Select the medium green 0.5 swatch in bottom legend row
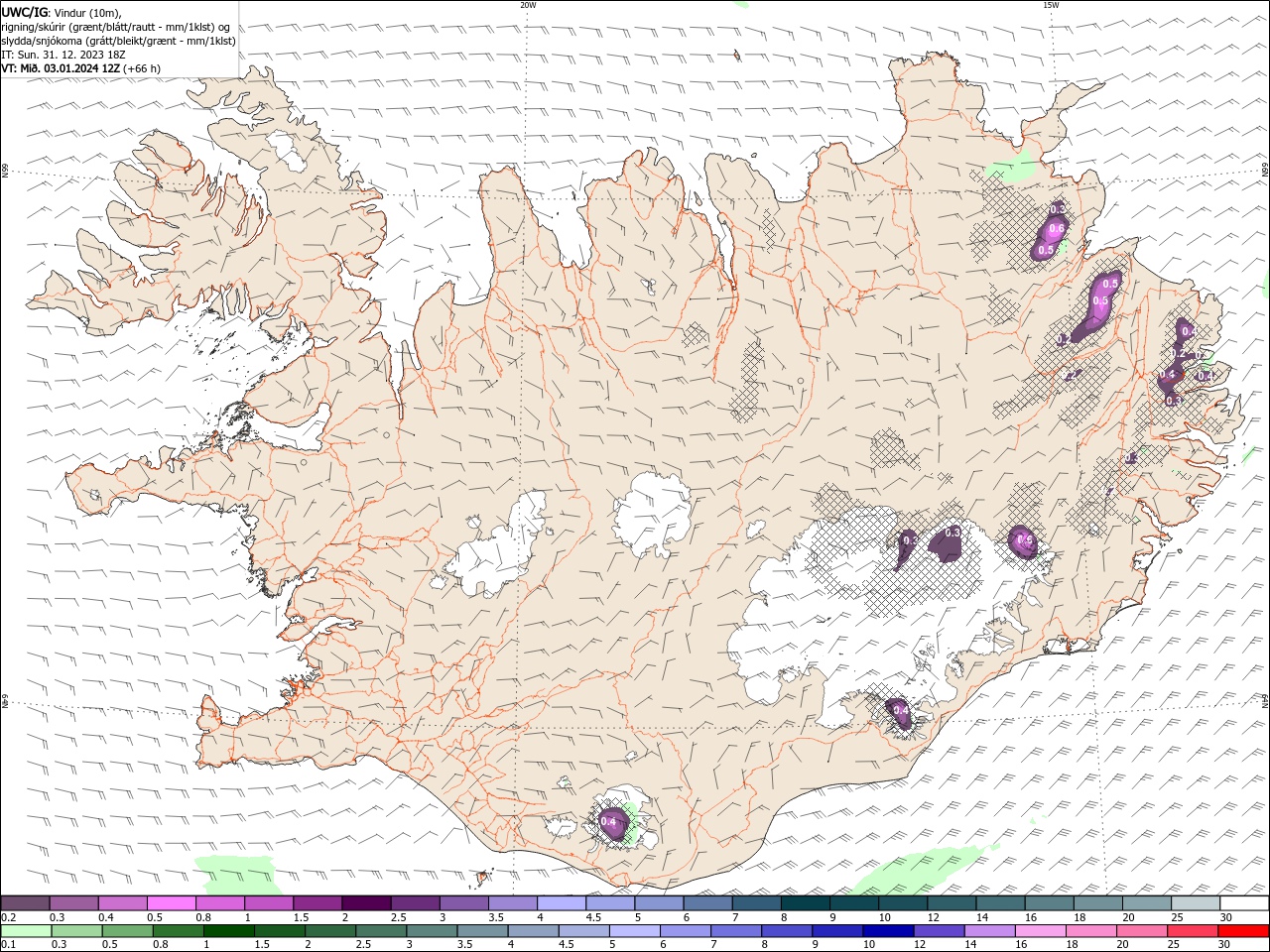The image size is (1270, 952). tap(128, 931)
